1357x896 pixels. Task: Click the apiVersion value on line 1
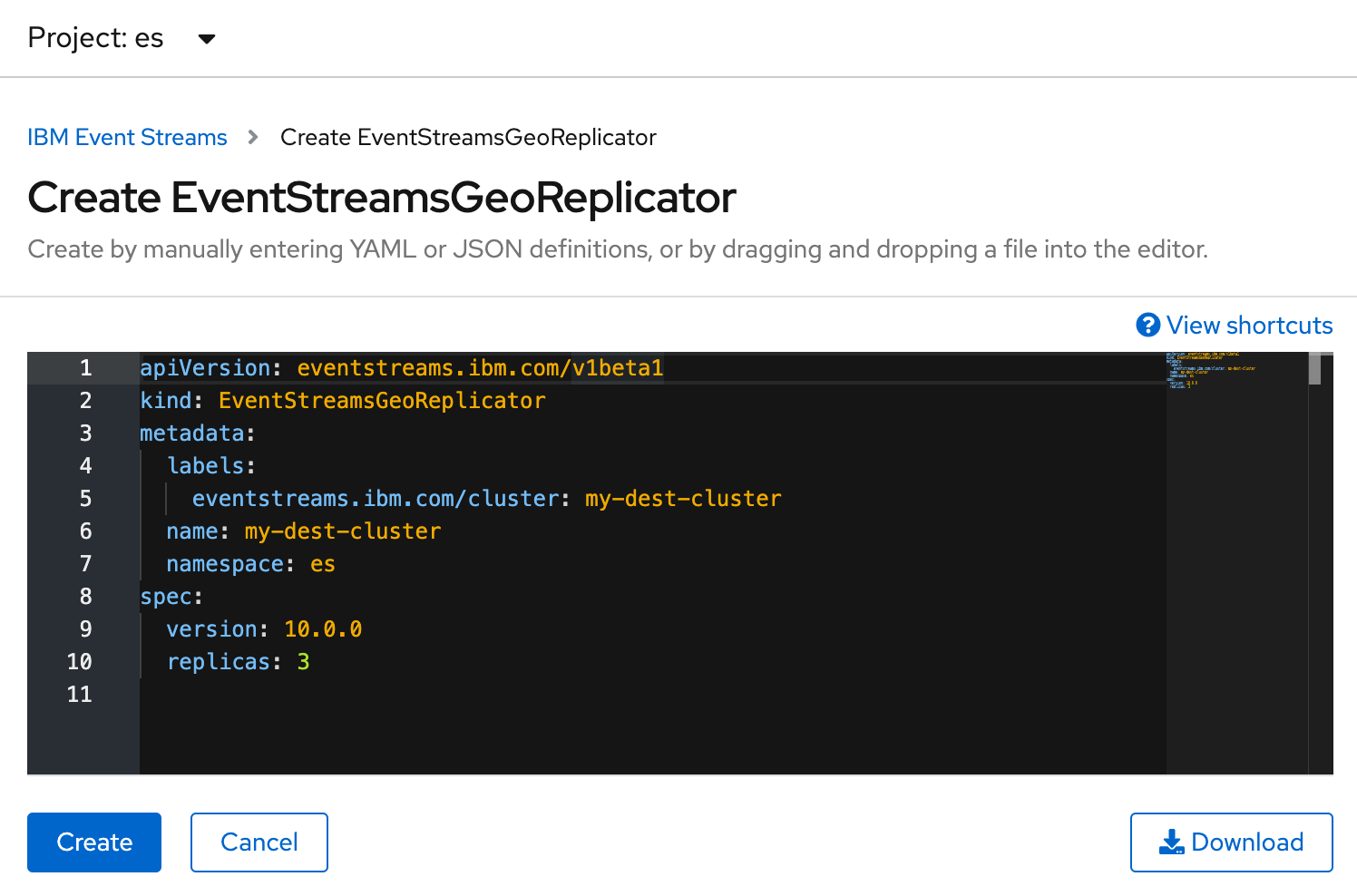[x=479, y=367]
